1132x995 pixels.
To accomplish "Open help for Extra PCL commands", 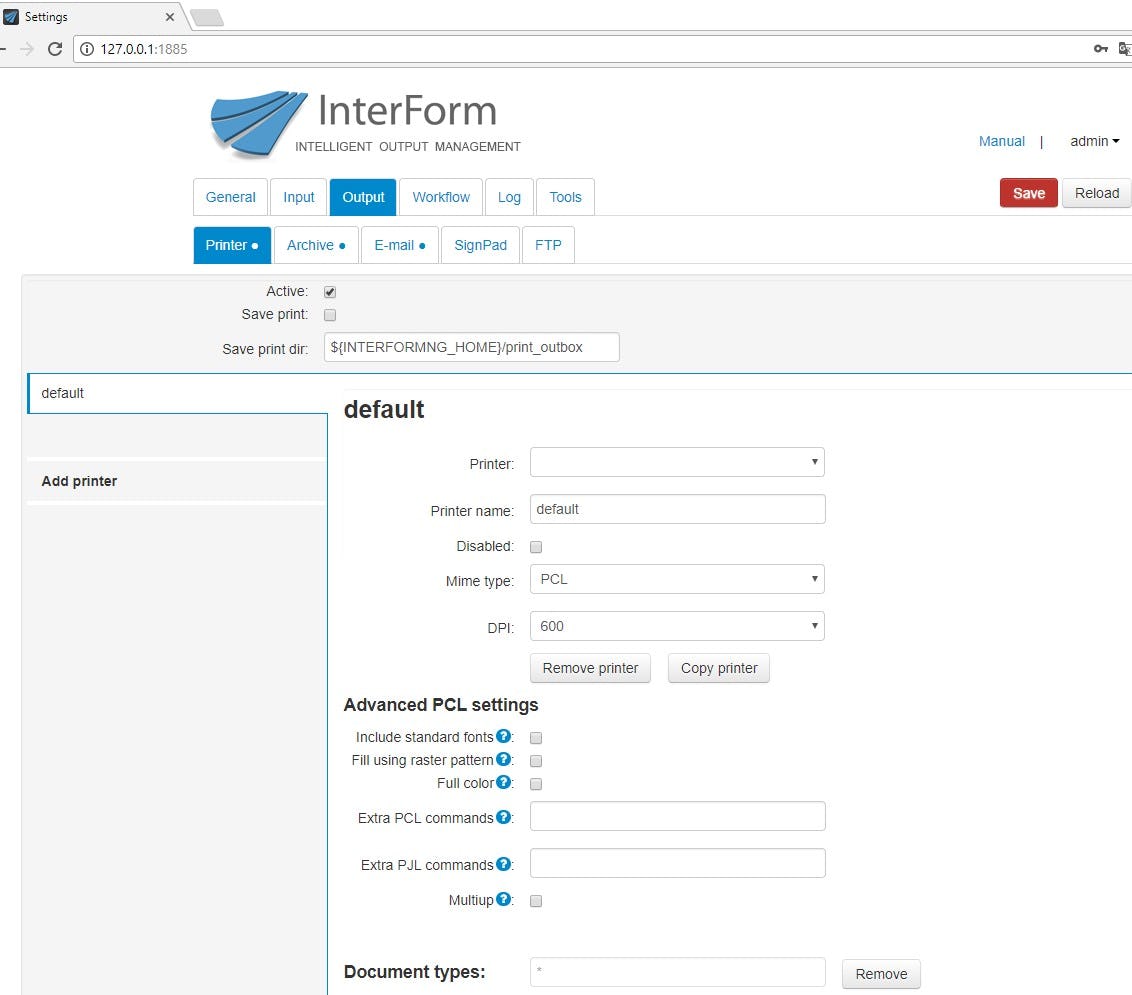I will click(x=503, y=816).
